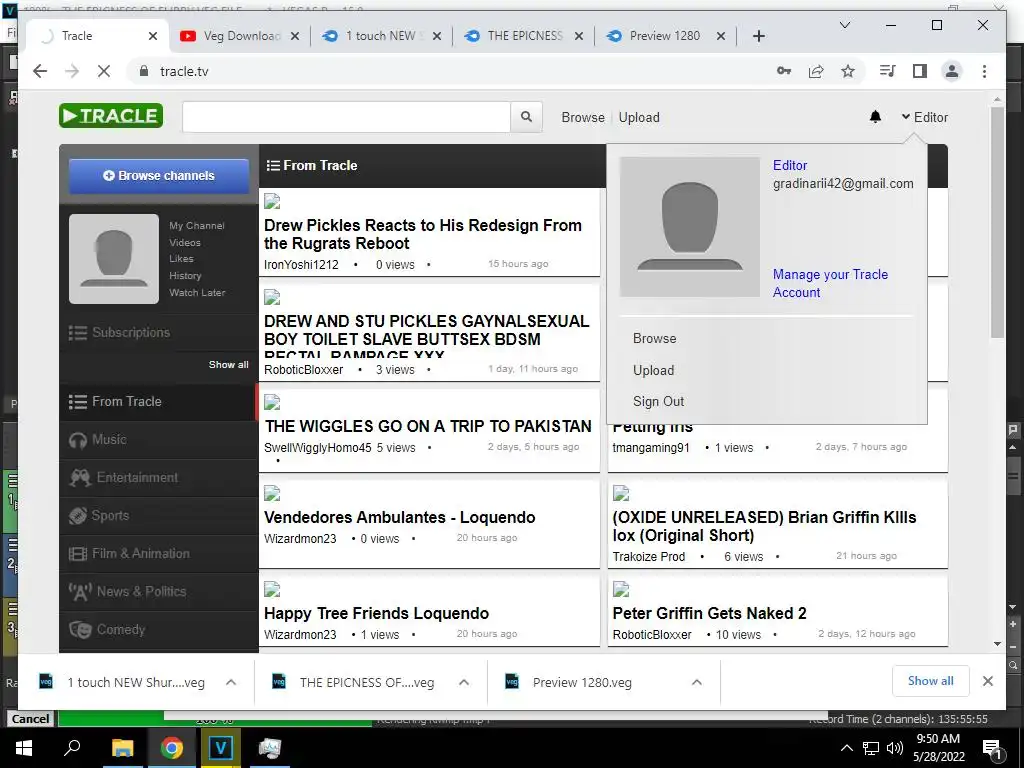Switch to Vegas Pro in taskbar
The image size is (1024, 768).
click(220, 748)
